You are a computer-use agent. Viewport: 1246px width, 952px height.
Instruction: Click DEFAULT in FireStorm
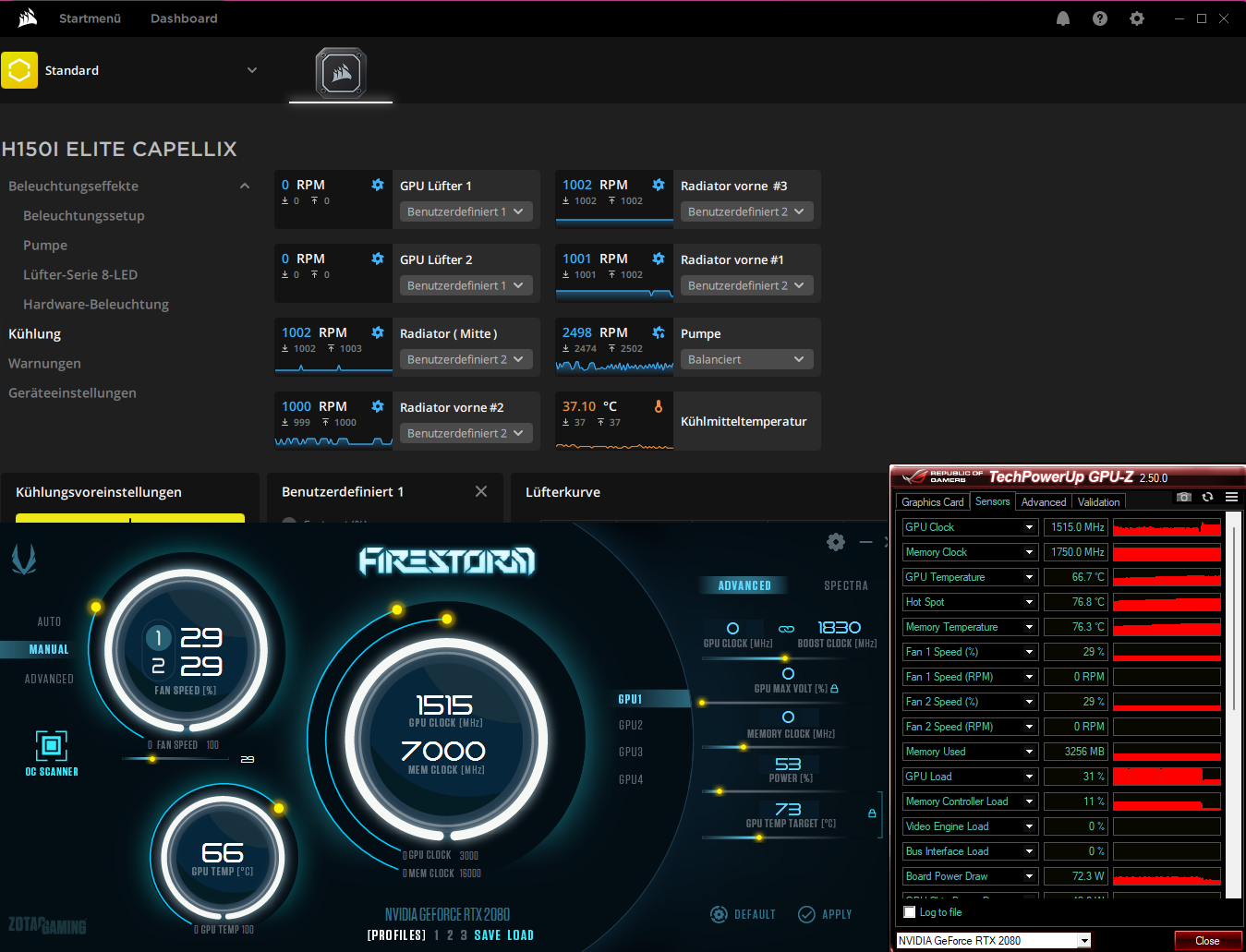(x=743, y=914)
